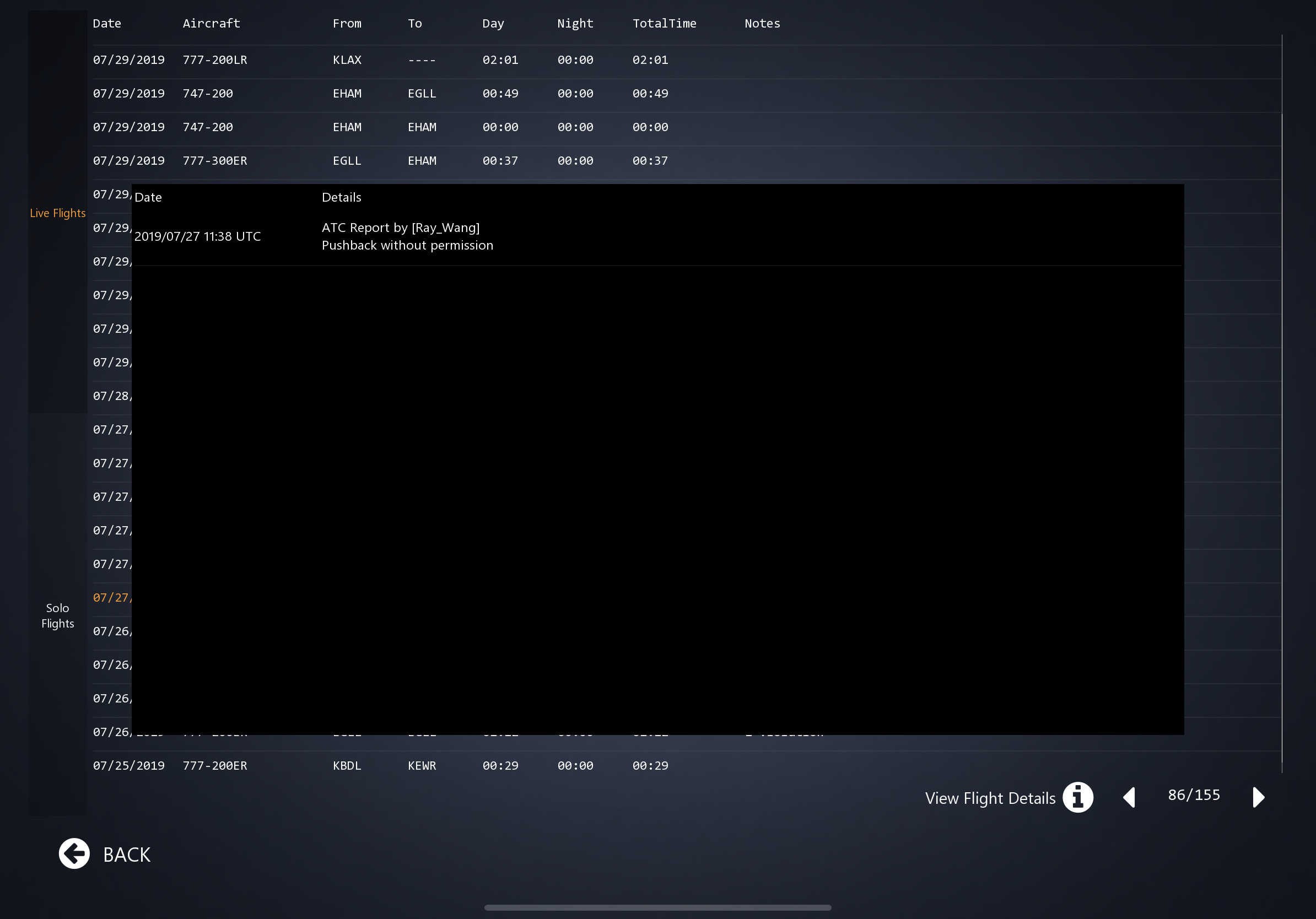The height and width of the screenshot is (919, 1316).
Task: Open the Live Flights tab
Action: 57,213
